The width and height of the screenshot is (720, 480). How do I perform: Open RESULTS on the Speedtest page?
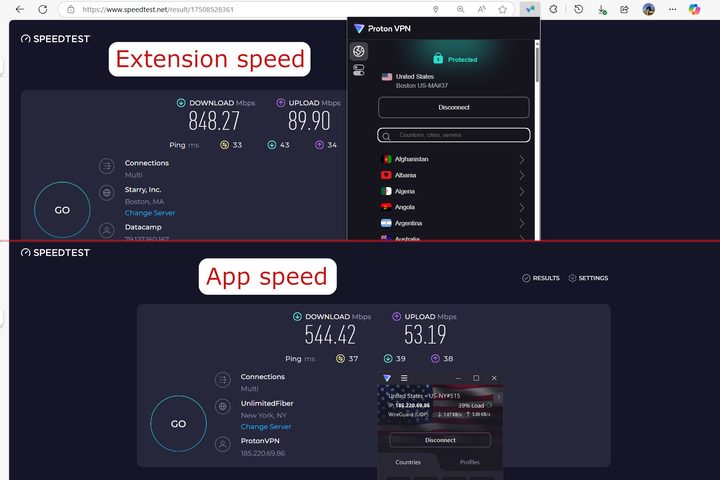[541, 278]
